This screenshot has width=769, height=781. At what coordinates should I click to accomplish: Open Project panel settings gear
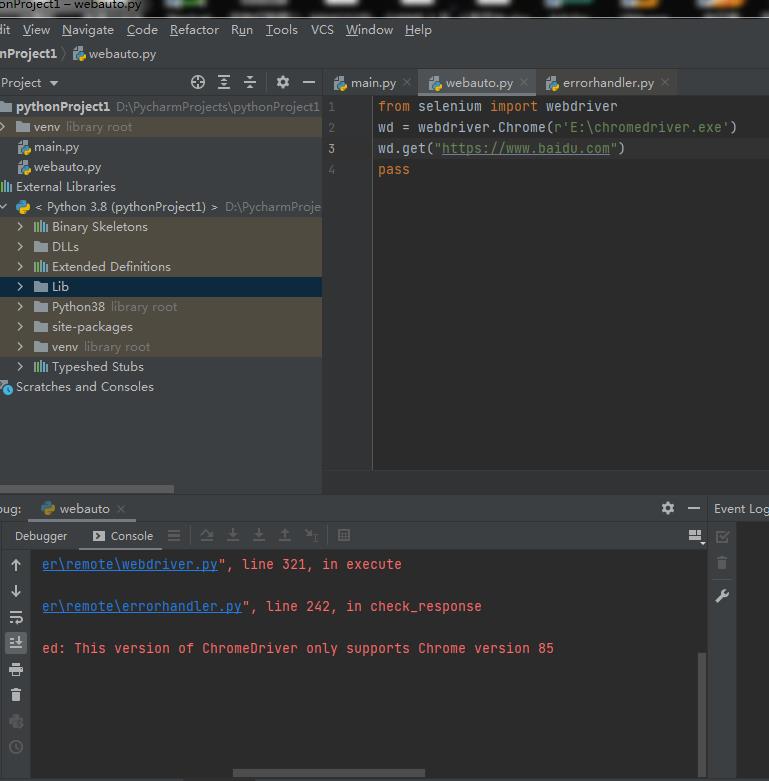tap(283, 82)
